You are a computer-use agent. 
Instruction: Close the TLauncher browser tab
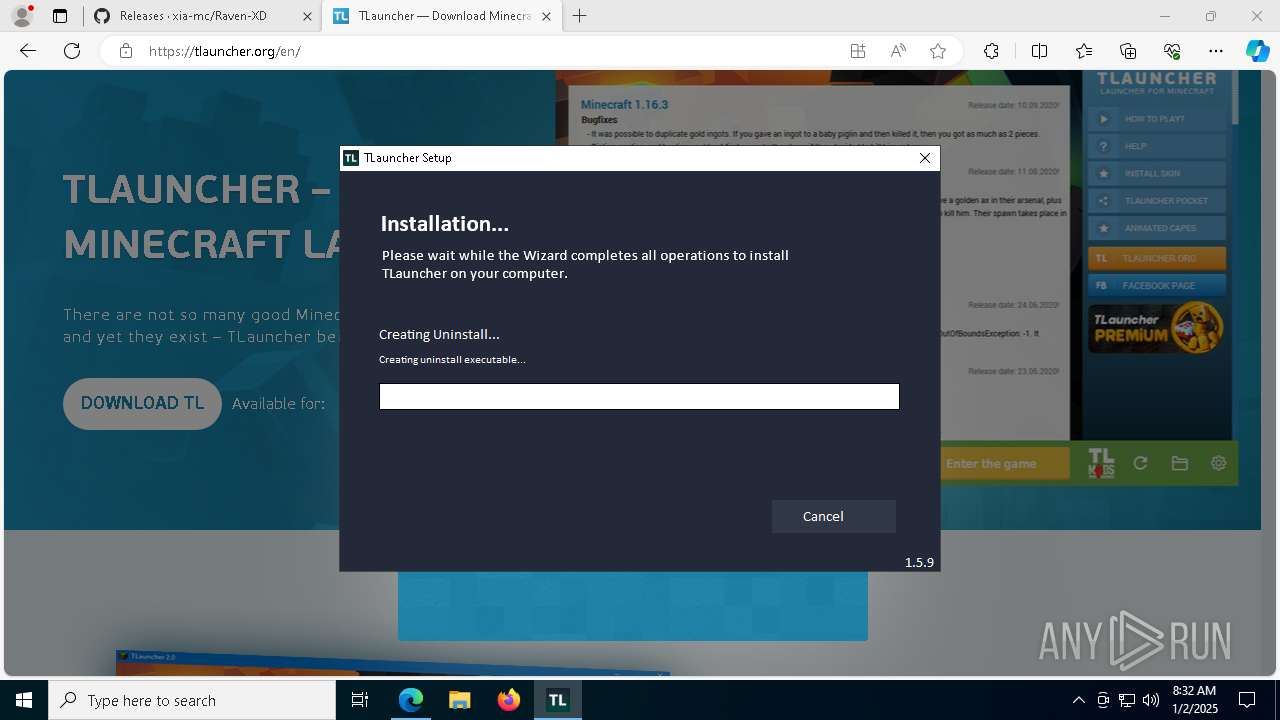coord(546,16)
